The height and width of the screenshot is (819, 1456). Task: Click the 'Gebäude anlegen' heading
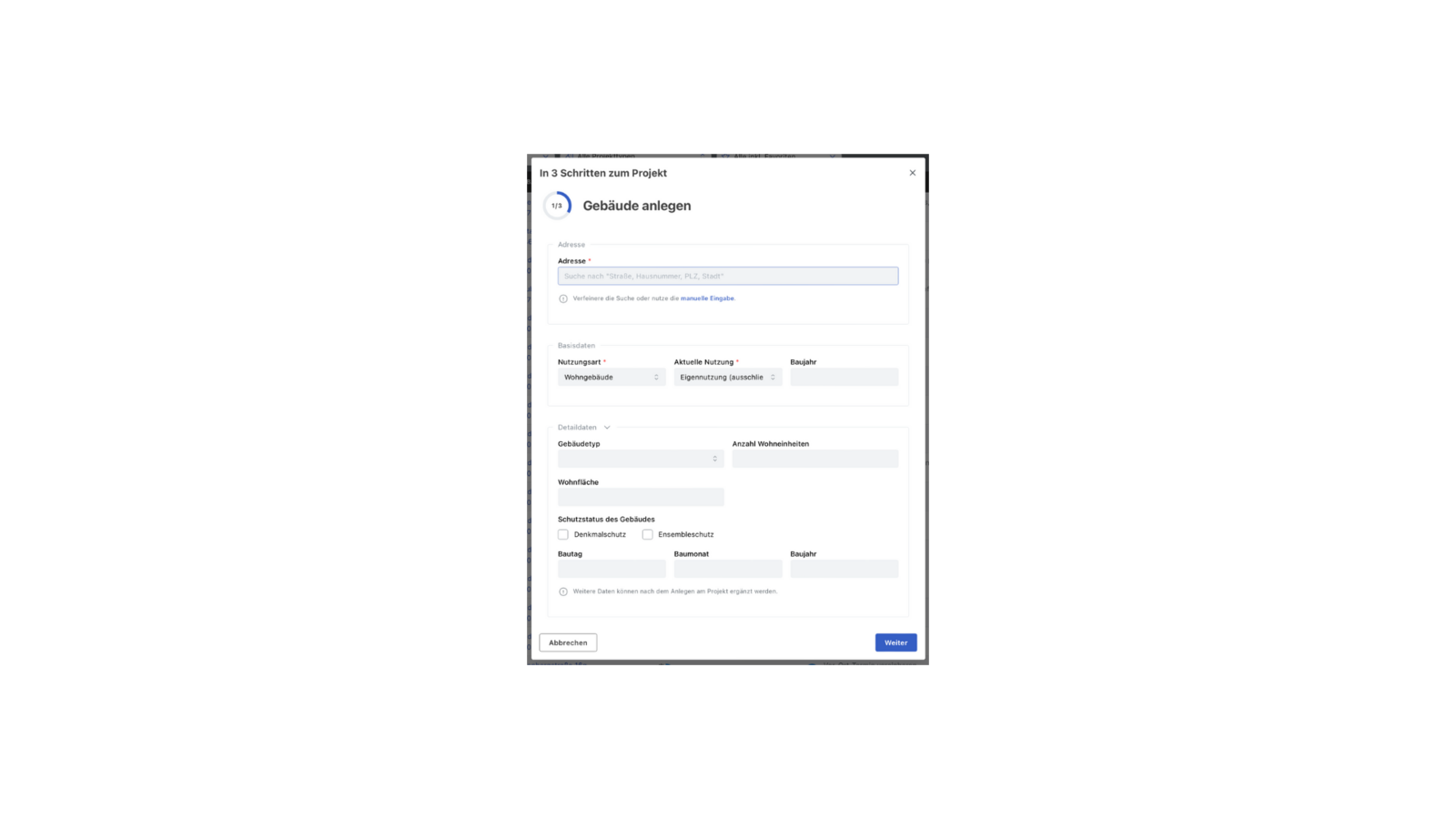click(637, 206)
